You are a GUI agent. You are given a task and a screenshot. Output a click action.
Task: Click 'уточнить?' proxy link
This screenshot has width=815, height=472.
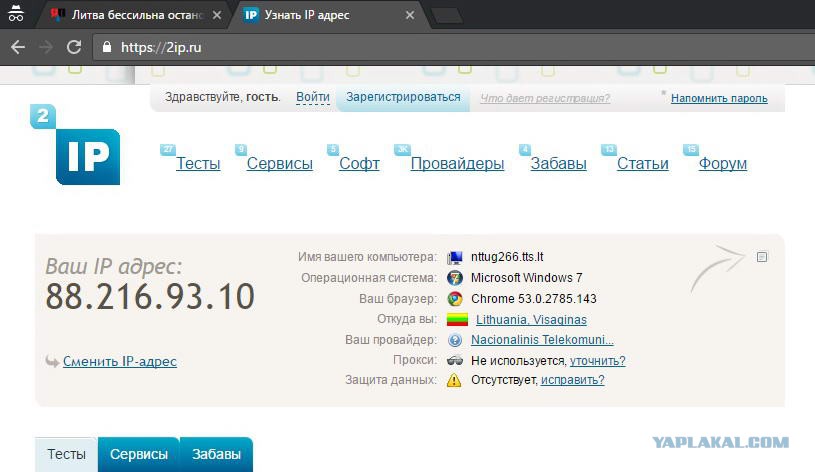tap(598, 361)
